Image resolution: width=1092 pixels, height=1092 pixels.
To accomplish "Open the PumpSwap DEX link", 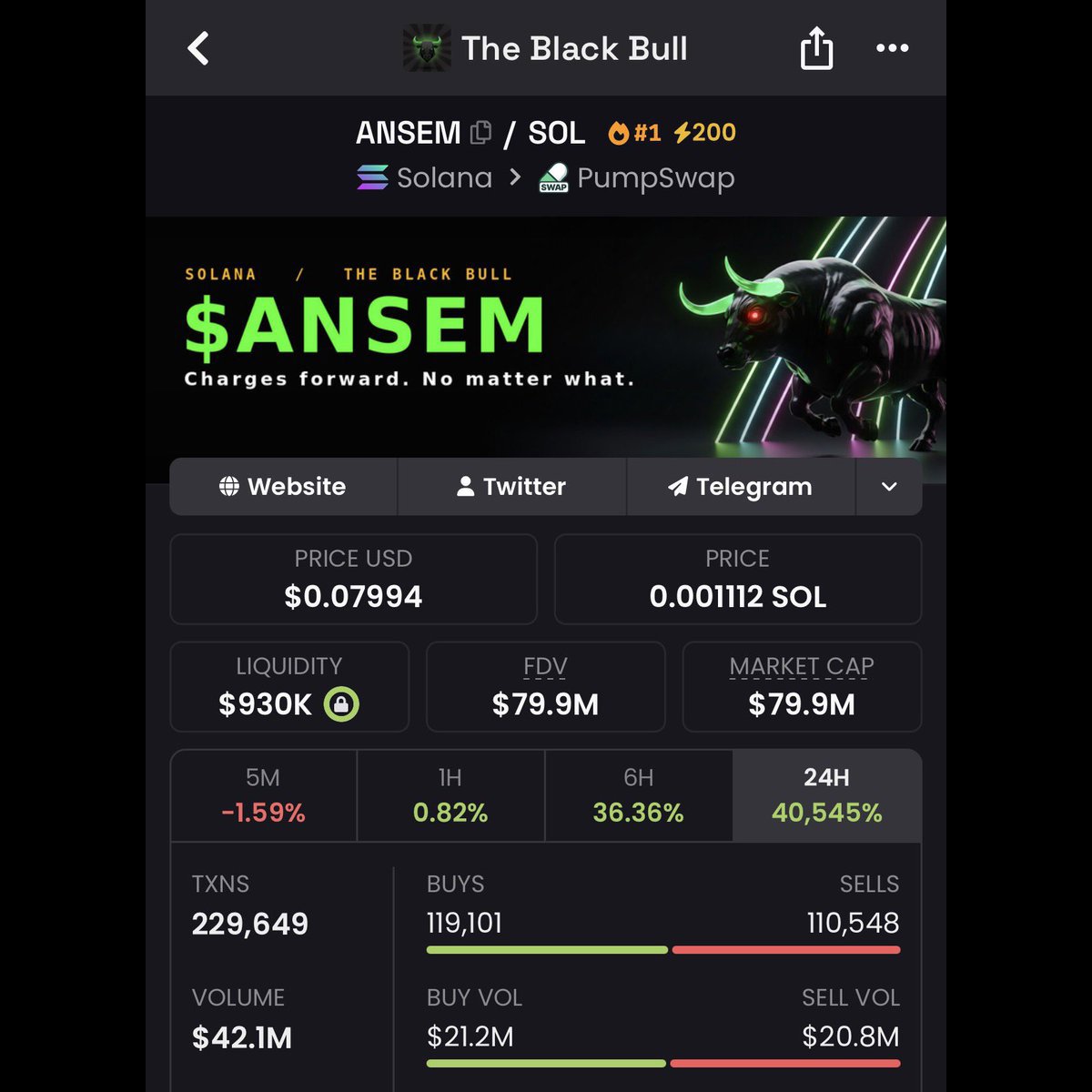I will (x=636, y=177).
